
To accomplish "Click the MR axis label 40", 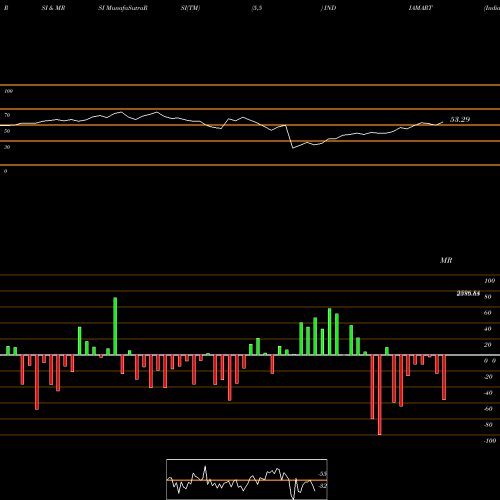I will click(x=488, y=329).
